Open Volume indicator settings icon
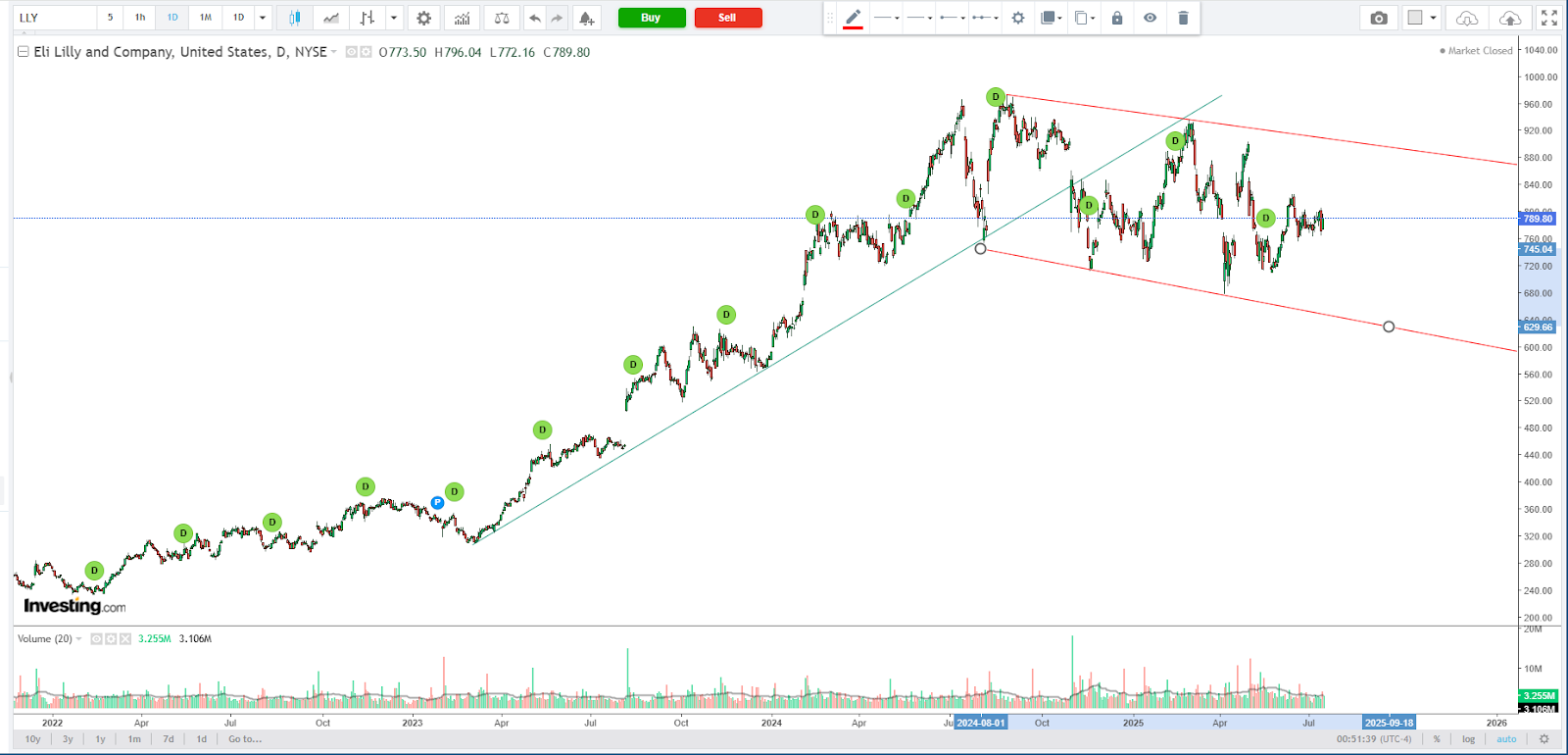This screenshot has height=755, width=1568. (x=111, y=638)
